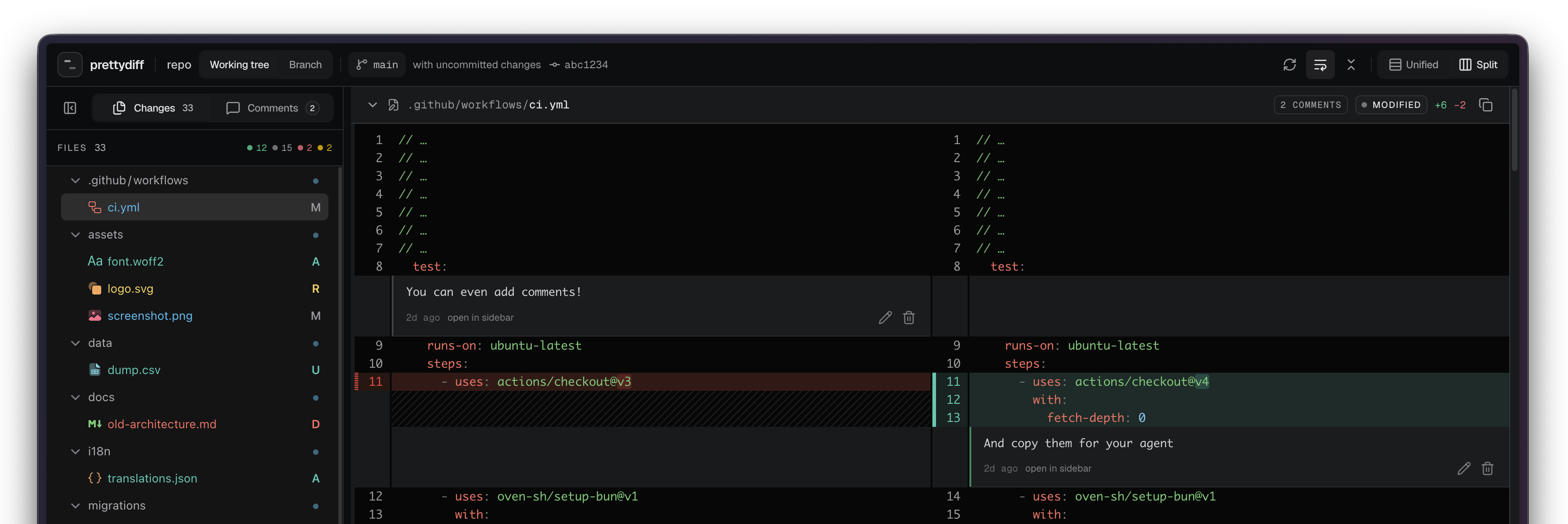Image resolution: width=1568 pixels, height=524 pixels.
Task: Select screenshot.png in file tree
Action: (x=194, y=315)
